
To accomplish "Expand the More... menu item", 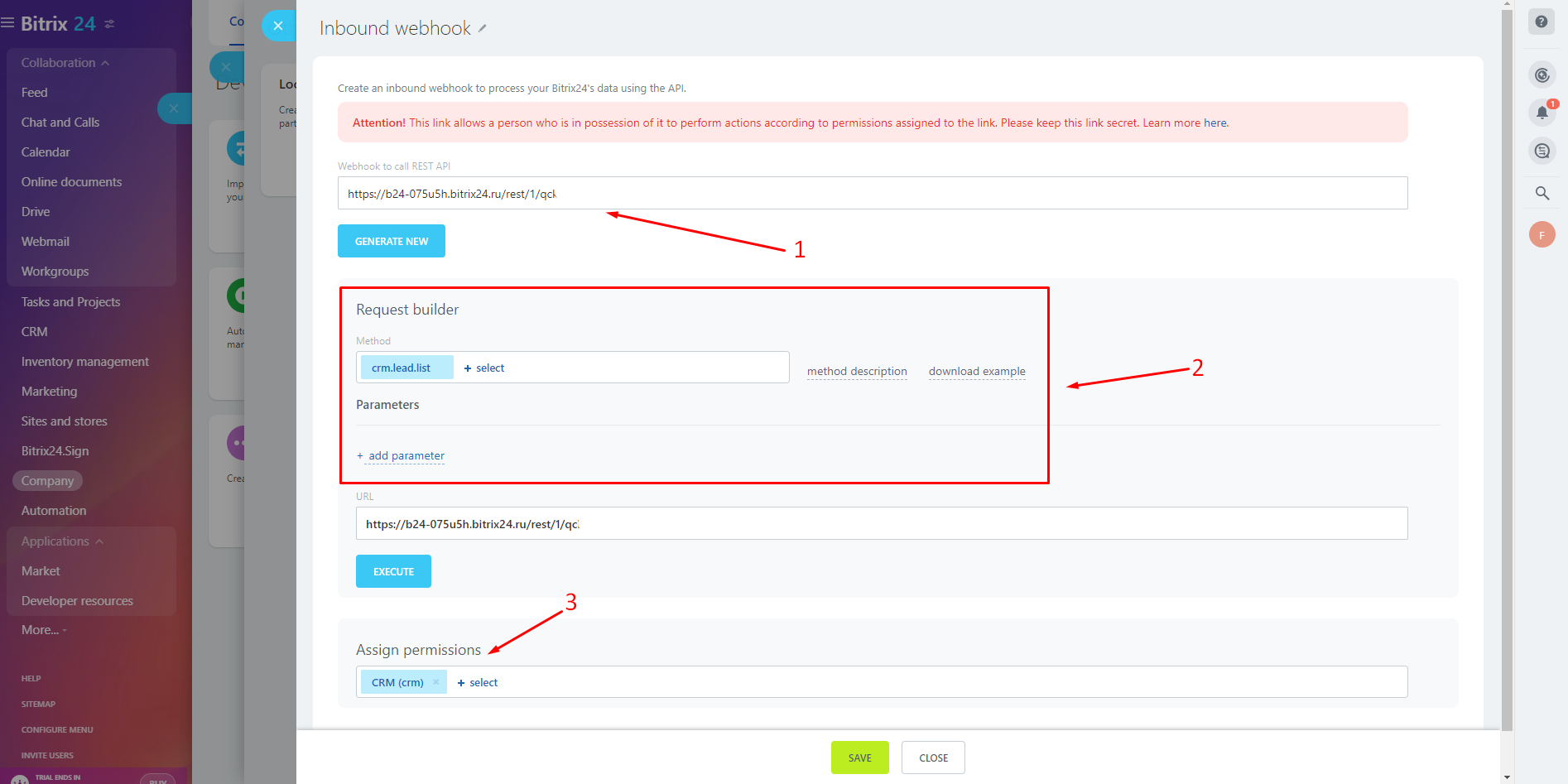I will click(41, 629).
